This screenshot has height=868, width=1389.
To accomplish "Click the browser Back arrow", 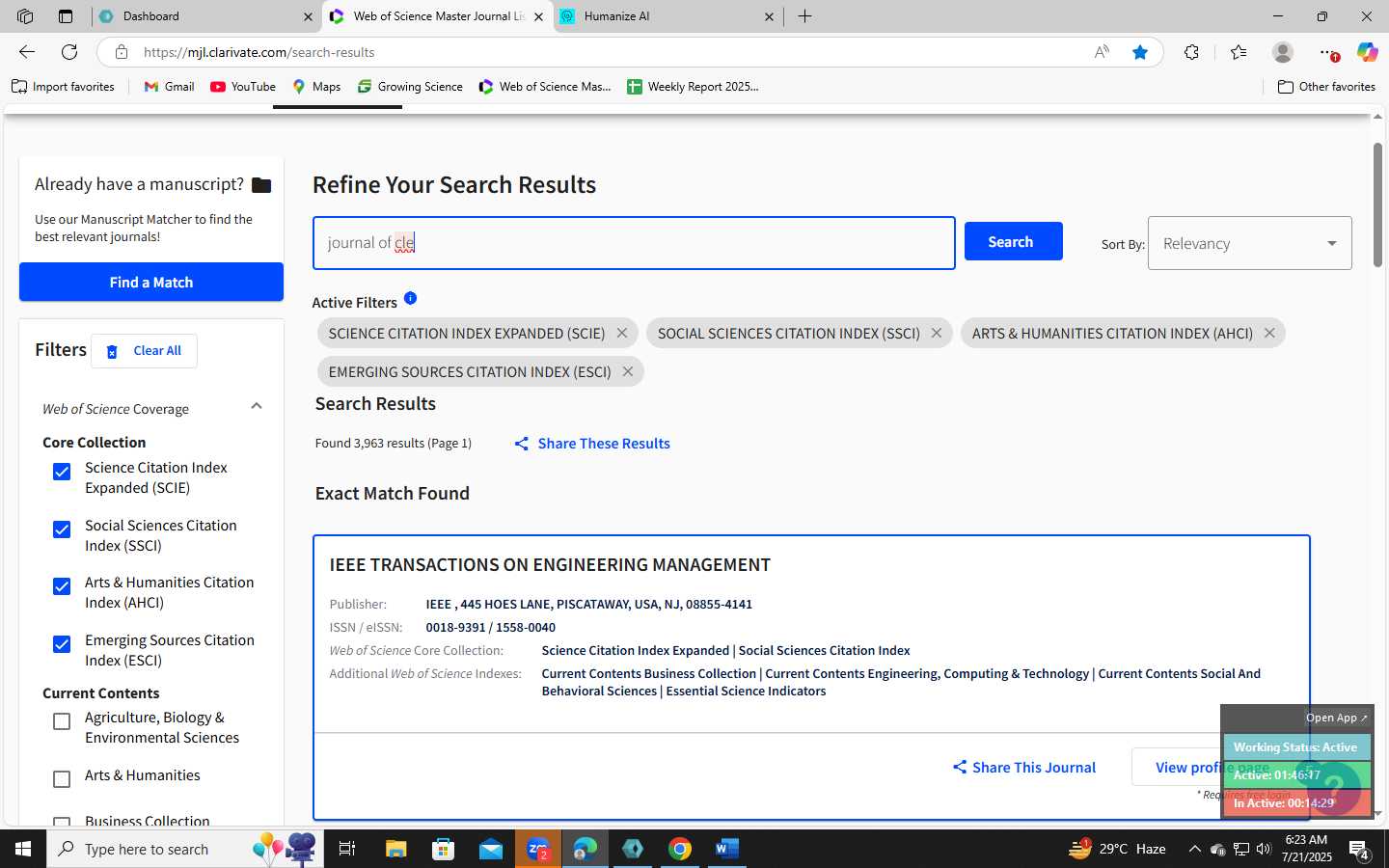I will [x=27, y=52].
